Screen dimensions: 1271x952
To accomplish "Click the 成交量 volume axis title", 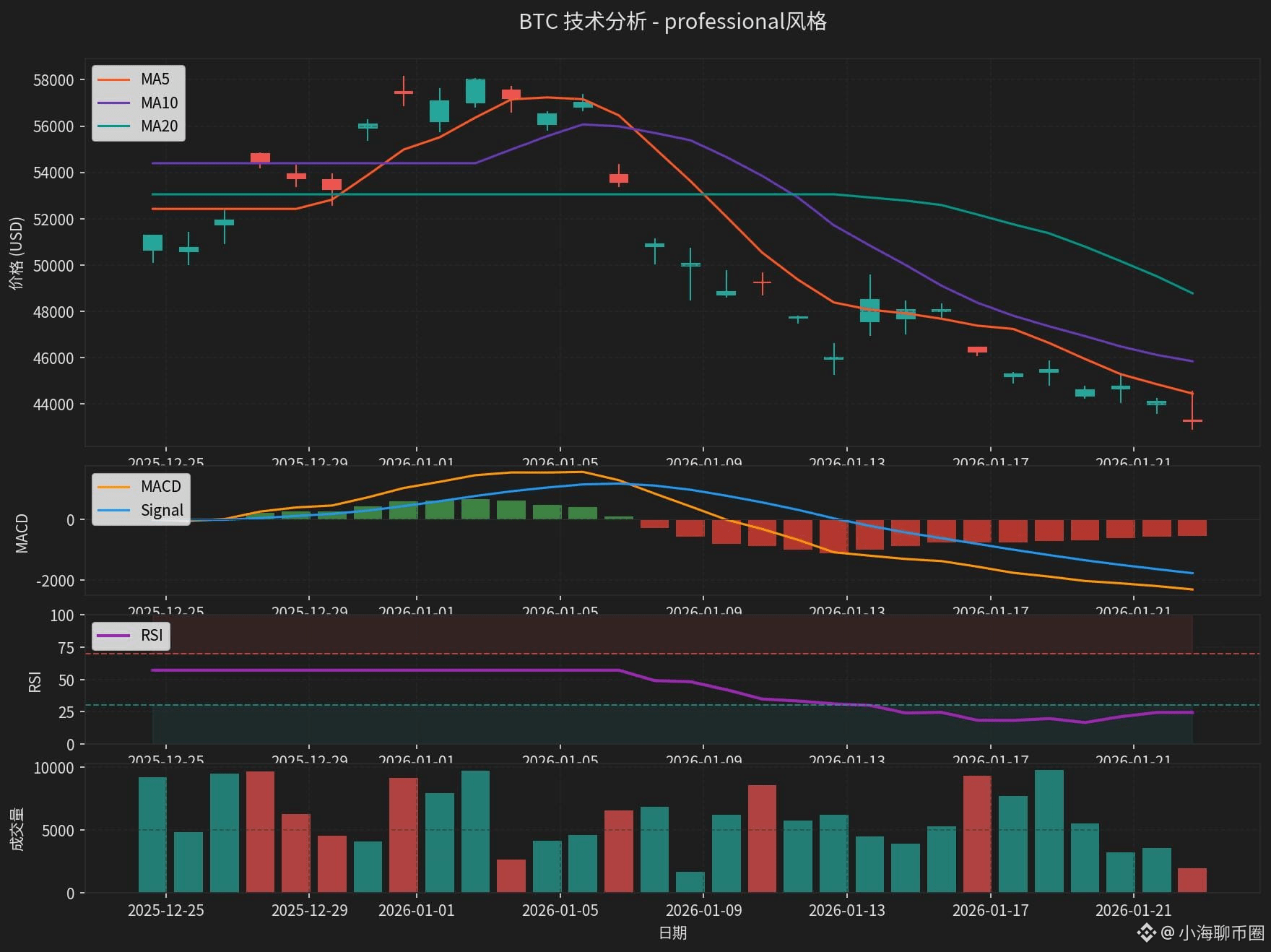I will [17, 829].
